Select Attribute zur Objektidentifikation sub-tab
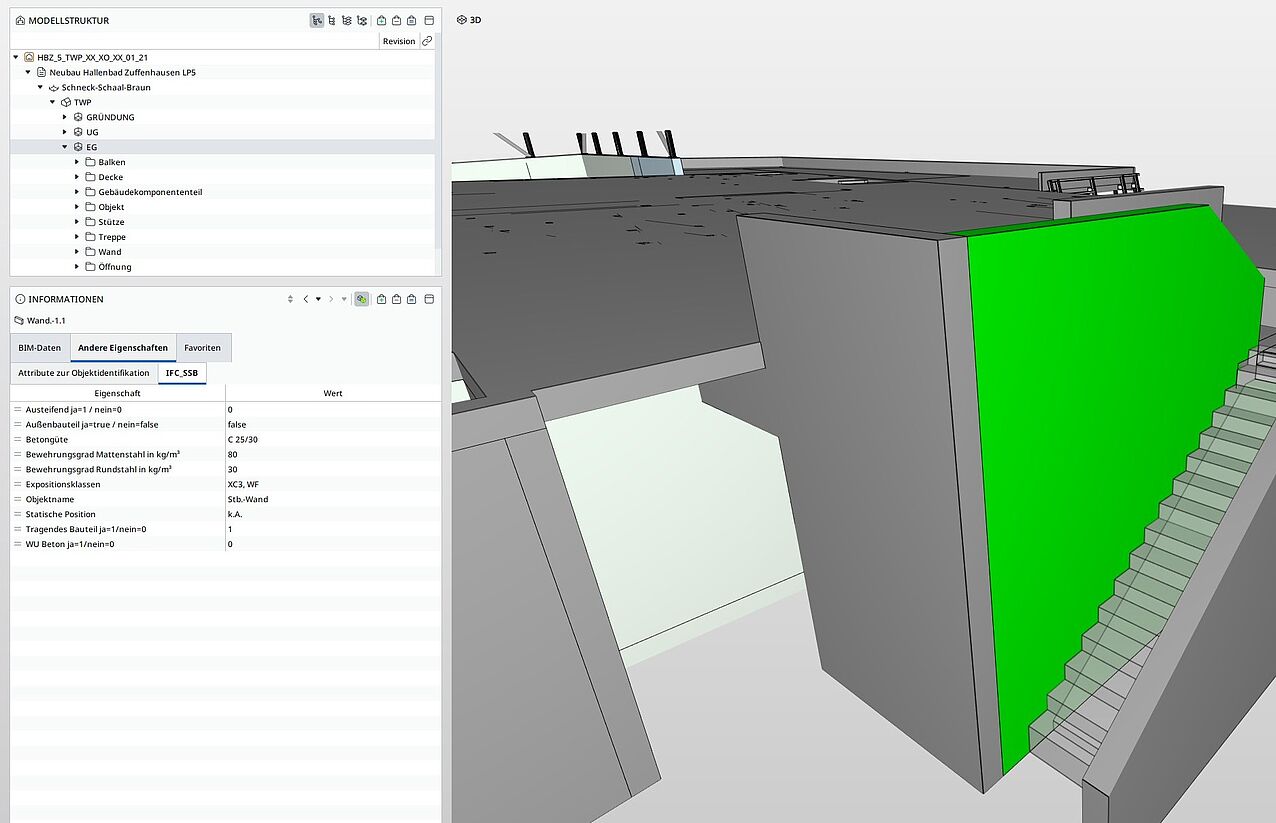This screenshot has height=823, width=1276. (84, 373)
